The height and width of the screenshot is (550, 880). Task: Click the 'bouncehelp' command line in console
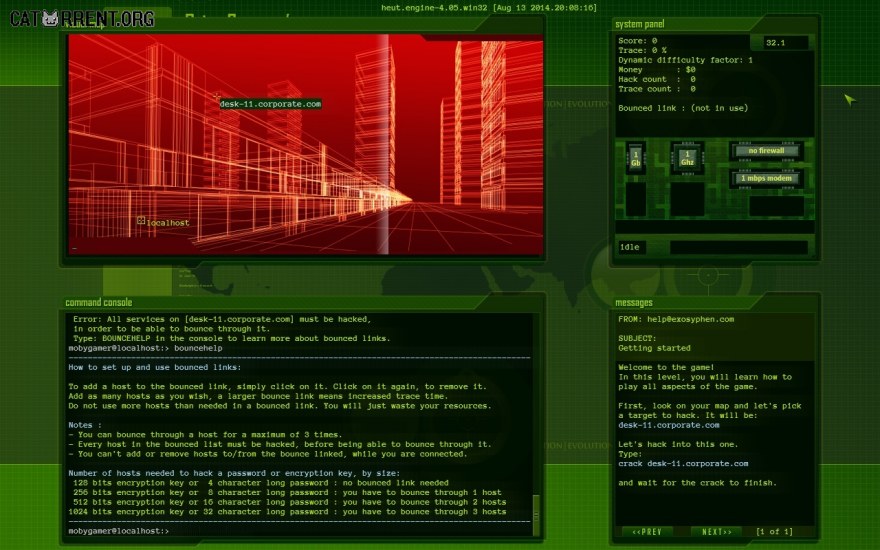[145, 348]
